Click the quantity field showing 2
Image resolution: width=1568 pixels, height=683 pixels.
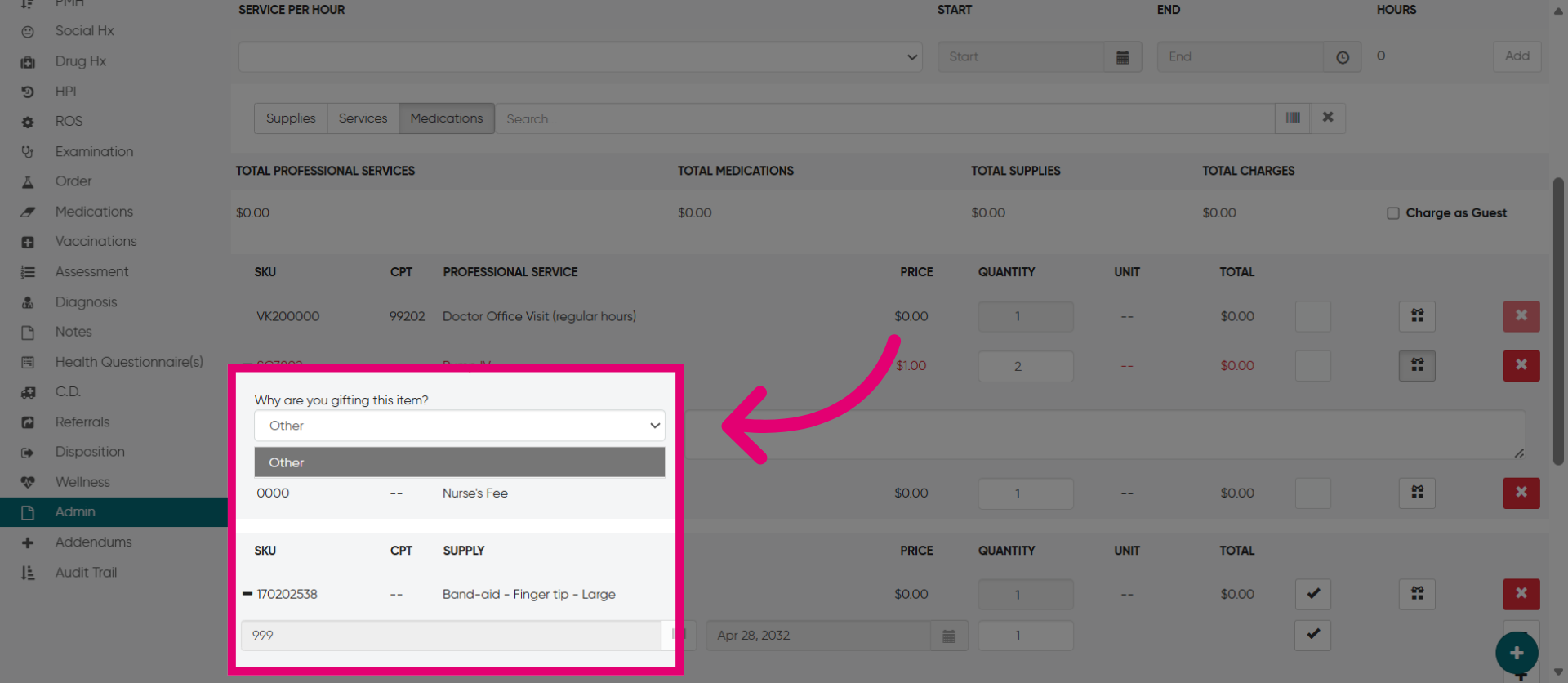[x=1026, y=366]
